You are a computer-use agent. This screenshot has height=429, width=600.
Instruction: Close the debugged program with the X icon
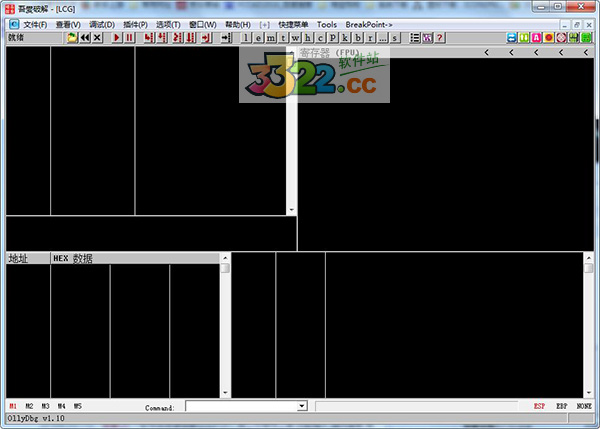tap(97, 38)
